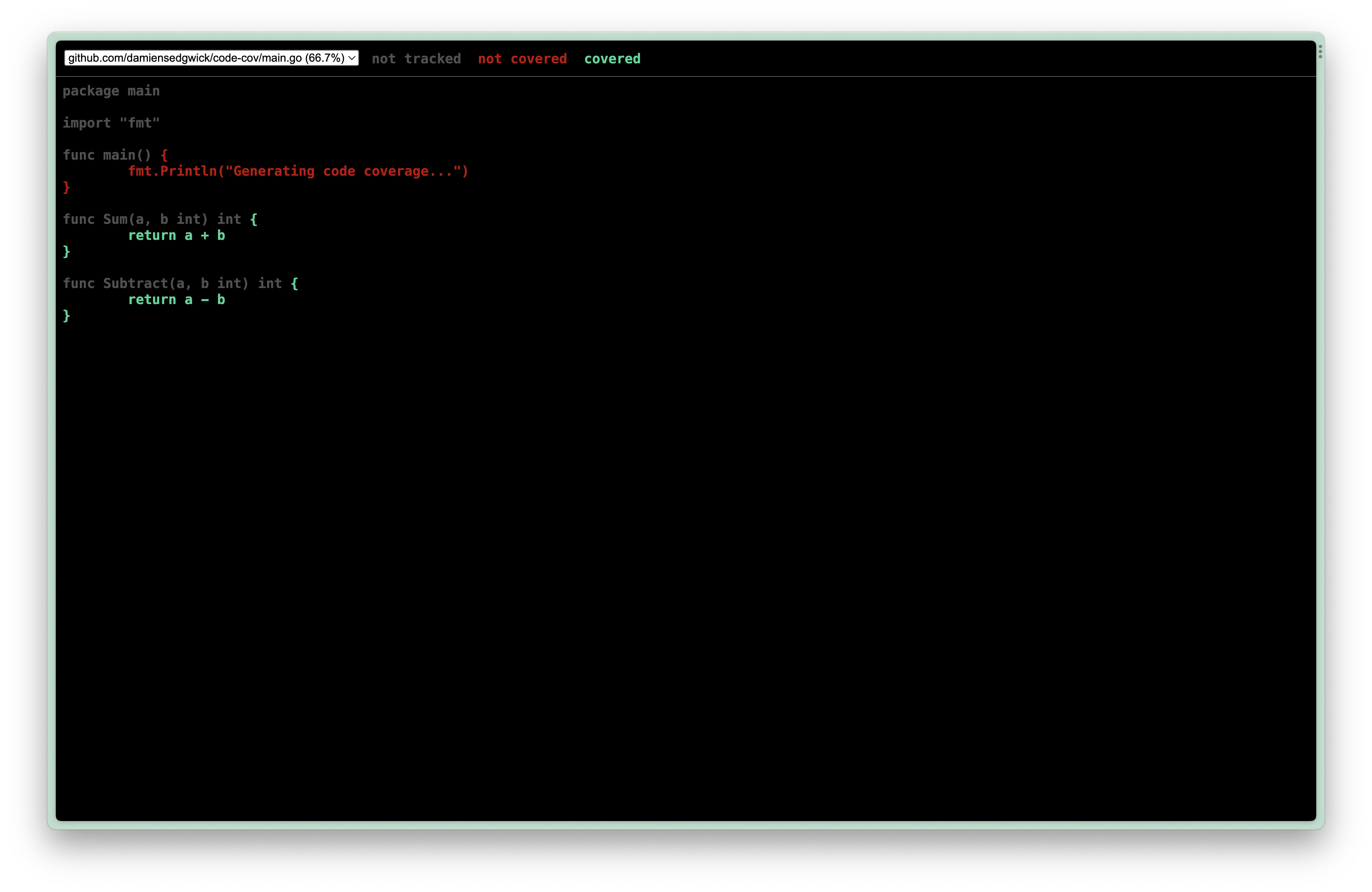Image resolution: width=1372 pixels, height=892 pixels.
Task: Click the dropdown chevron arrow beside 66.7%
Action: [x=351, y=58]
